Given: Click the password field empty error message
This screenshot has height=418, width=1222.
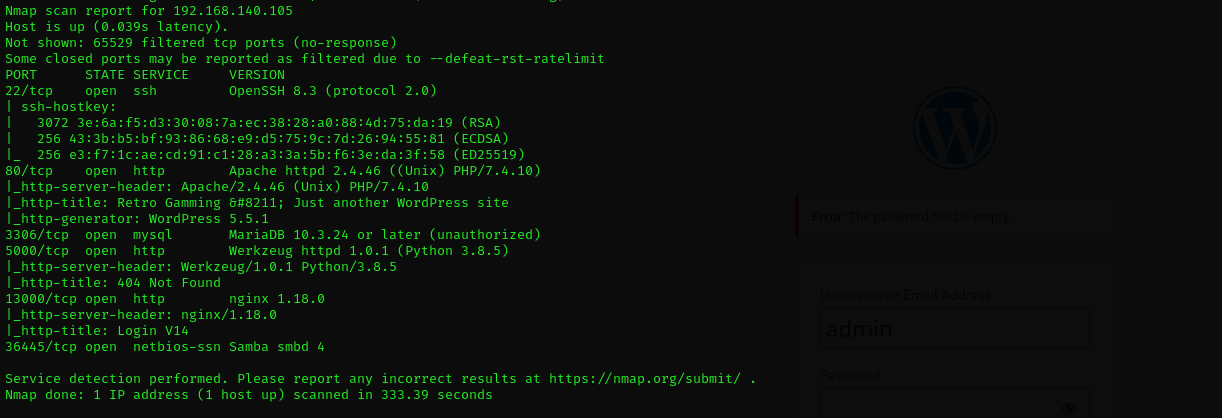Looking at the screenshot, I should (x=910, y=216).
